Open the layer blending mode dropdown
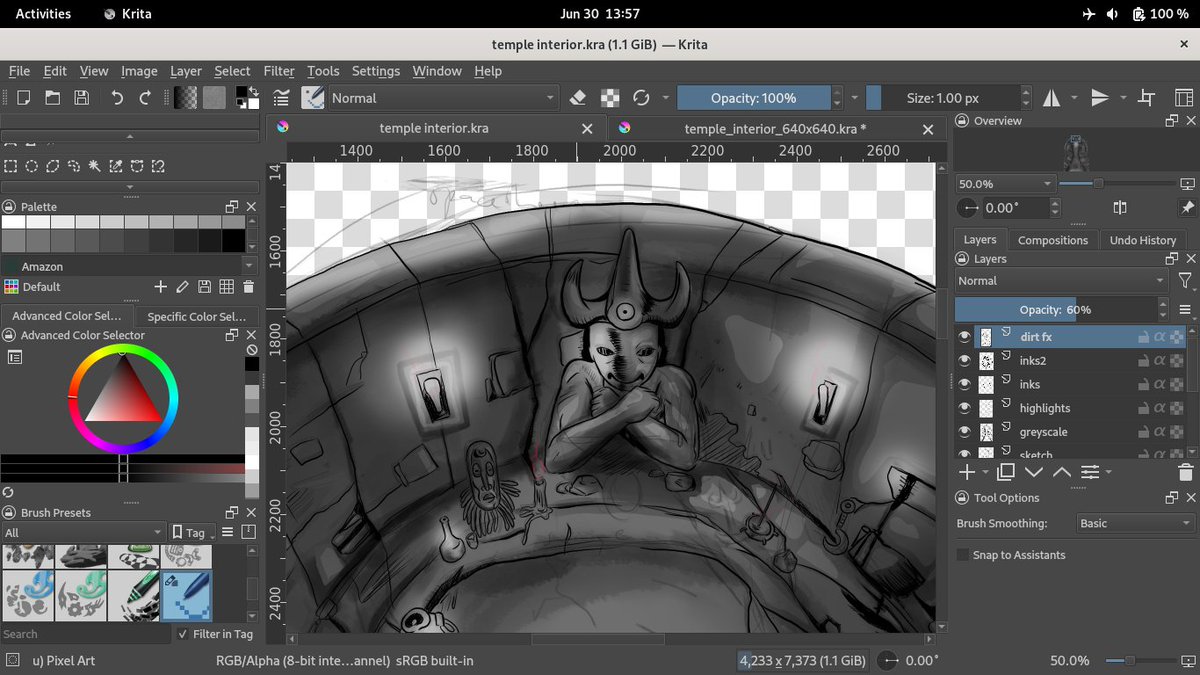Viewport: 1200px width, 675px height. pyautogui.click(x=1062, y=281)
